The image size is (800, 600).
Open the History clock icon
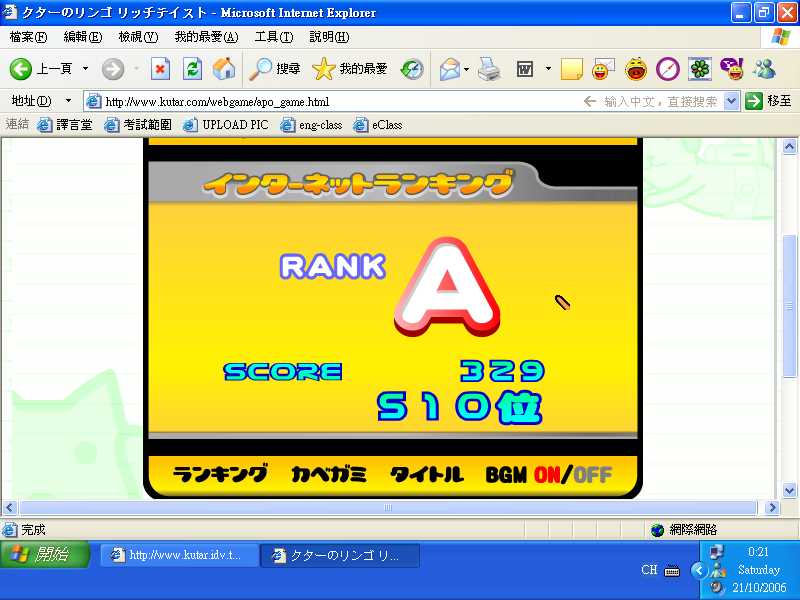[412, 69]
